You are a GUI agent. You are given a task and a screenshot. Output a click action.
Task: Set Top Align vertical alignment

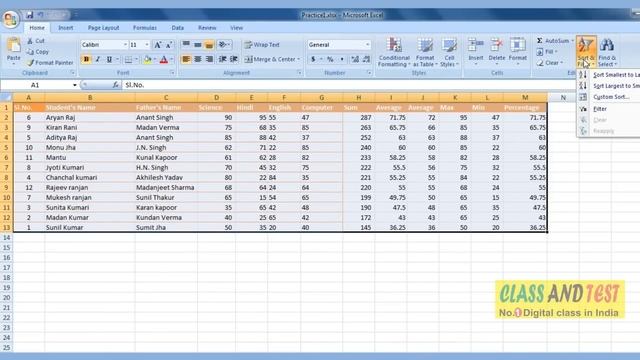(x=186, y=44)
